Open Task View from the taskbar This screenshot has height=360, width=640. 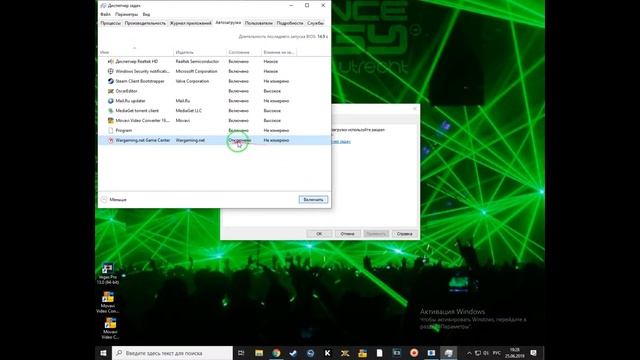tap(241, 353)
